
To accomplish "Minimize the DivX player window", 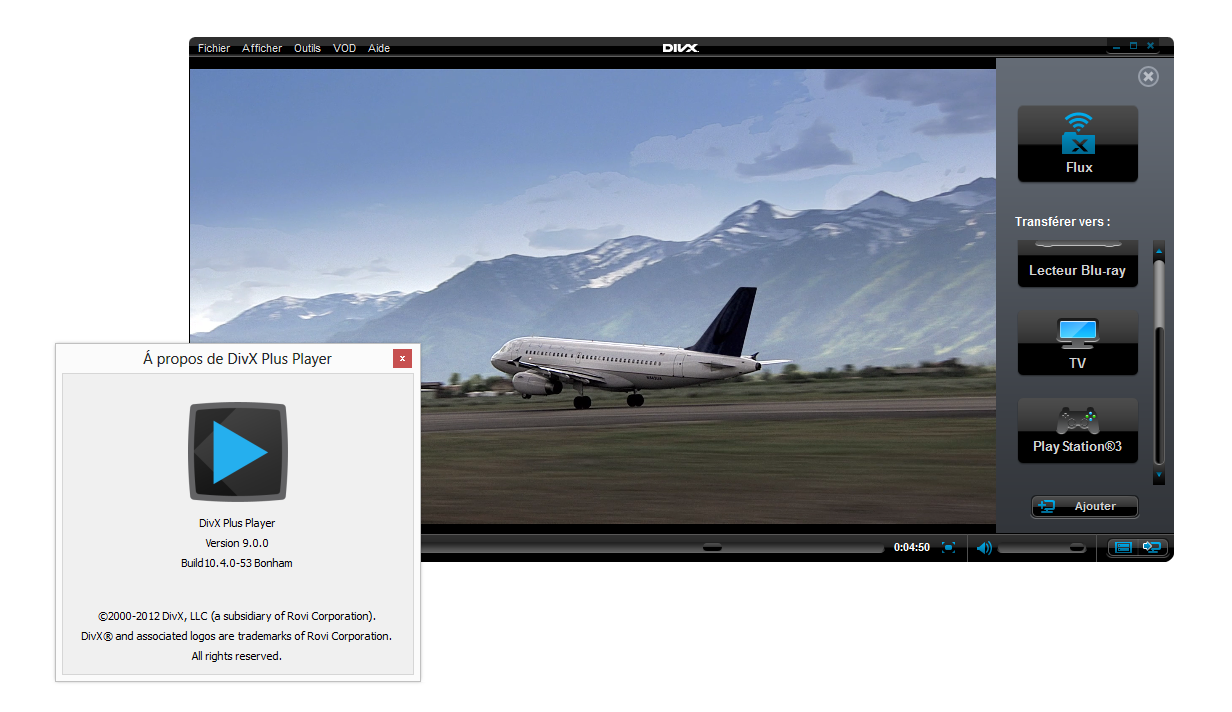I will coord(1116,46).
